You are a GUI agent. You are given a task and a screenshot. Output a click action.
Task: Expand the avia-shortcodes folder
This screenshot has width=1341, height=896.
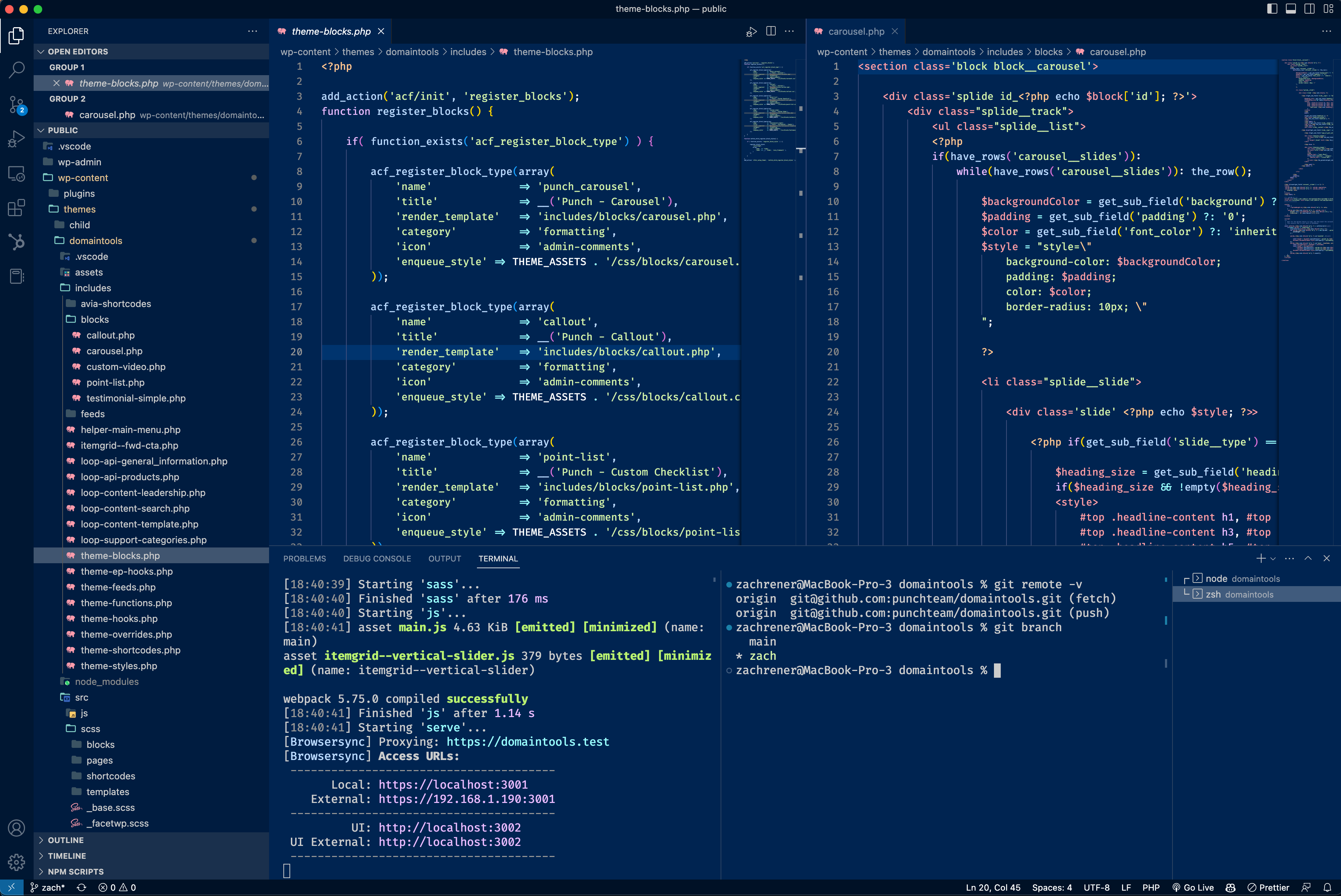point(151,304)
